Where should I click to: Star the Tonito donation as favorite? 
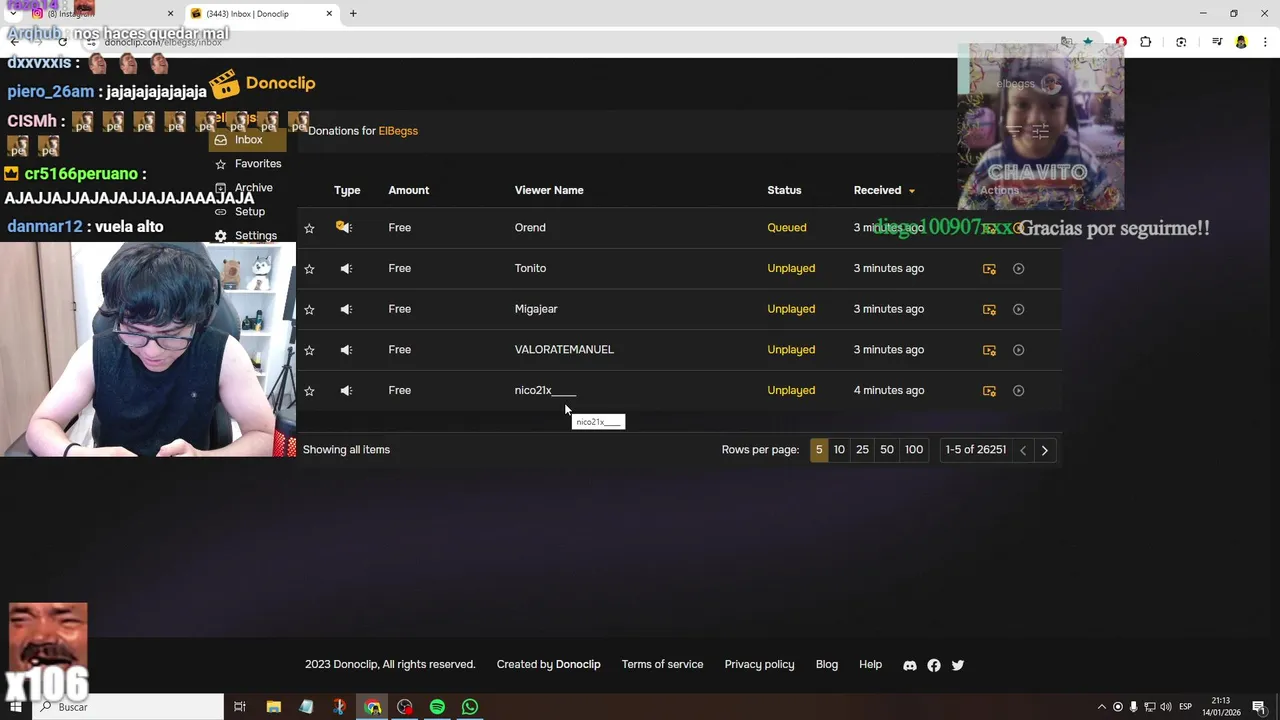click(309, 269)
